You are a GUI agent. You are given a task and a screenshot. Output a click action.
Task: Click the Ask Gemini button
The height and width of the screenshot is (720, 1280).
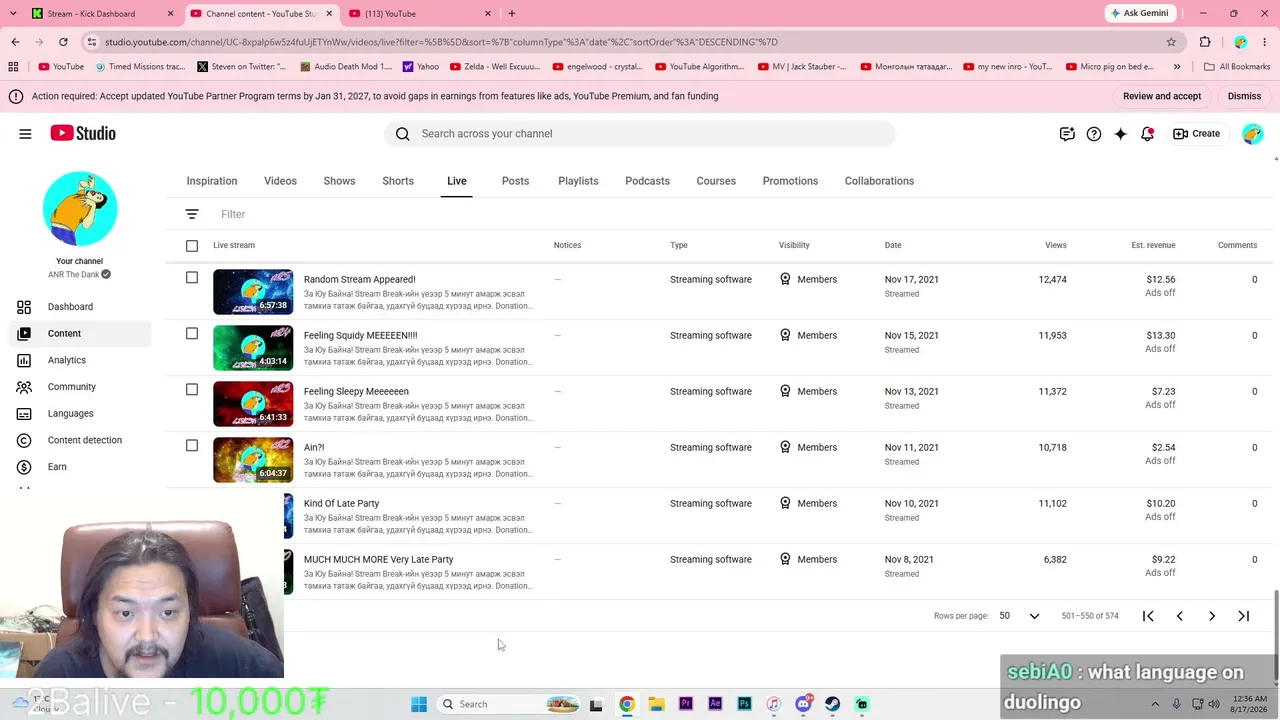[1138, 14]
